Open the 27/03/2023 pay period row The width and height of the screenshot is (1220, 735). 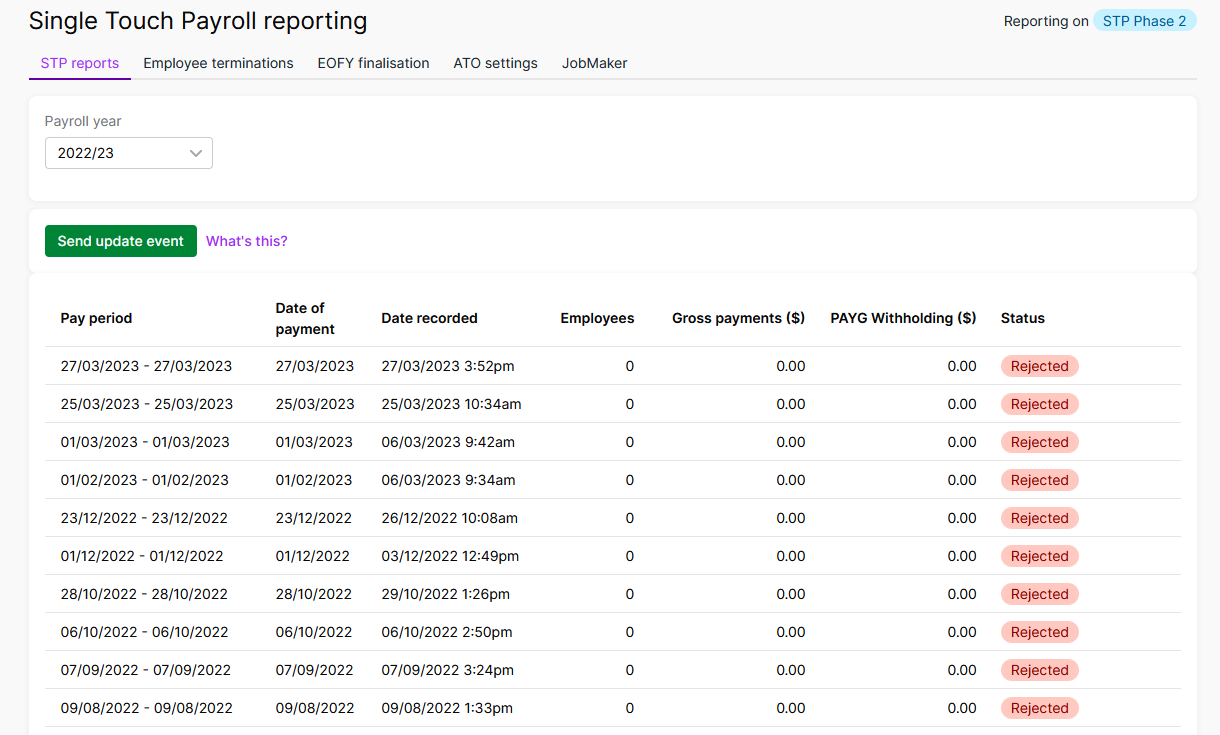coord(146,366)
